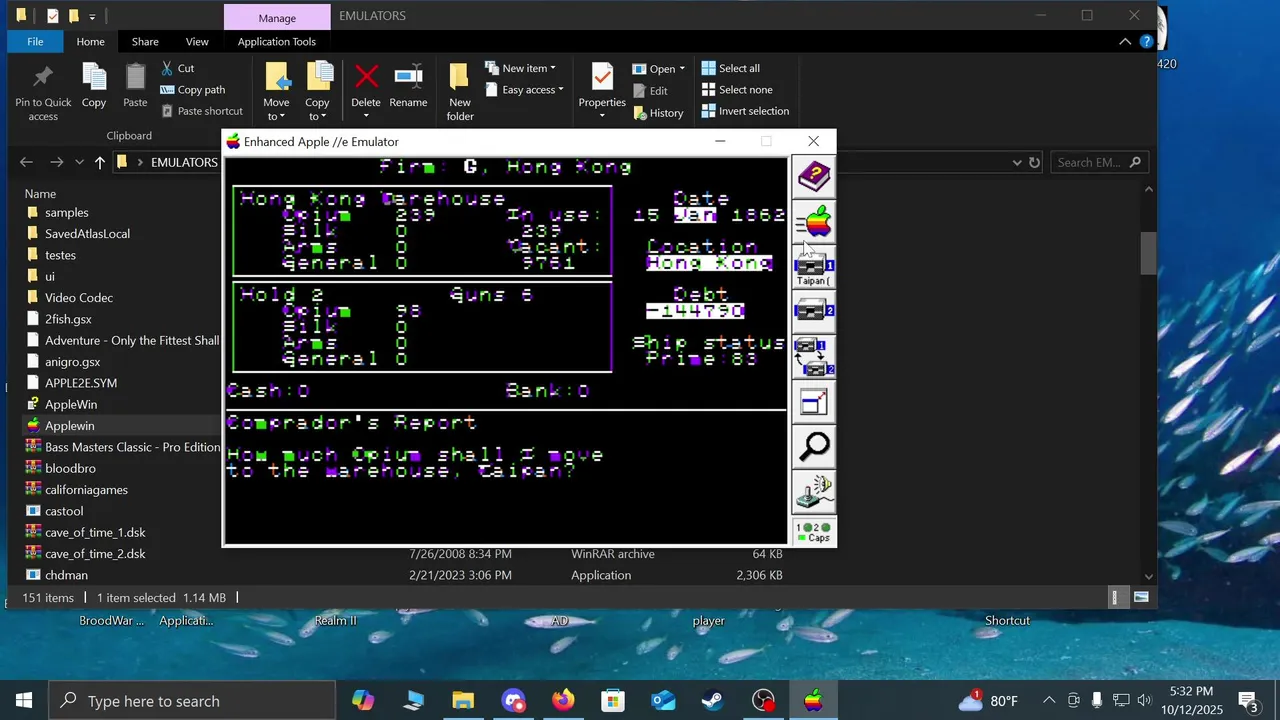The height and width of the screenshot is (720, 1280).
Task: Go up one folder level arrow
Action: pos(99,162)
